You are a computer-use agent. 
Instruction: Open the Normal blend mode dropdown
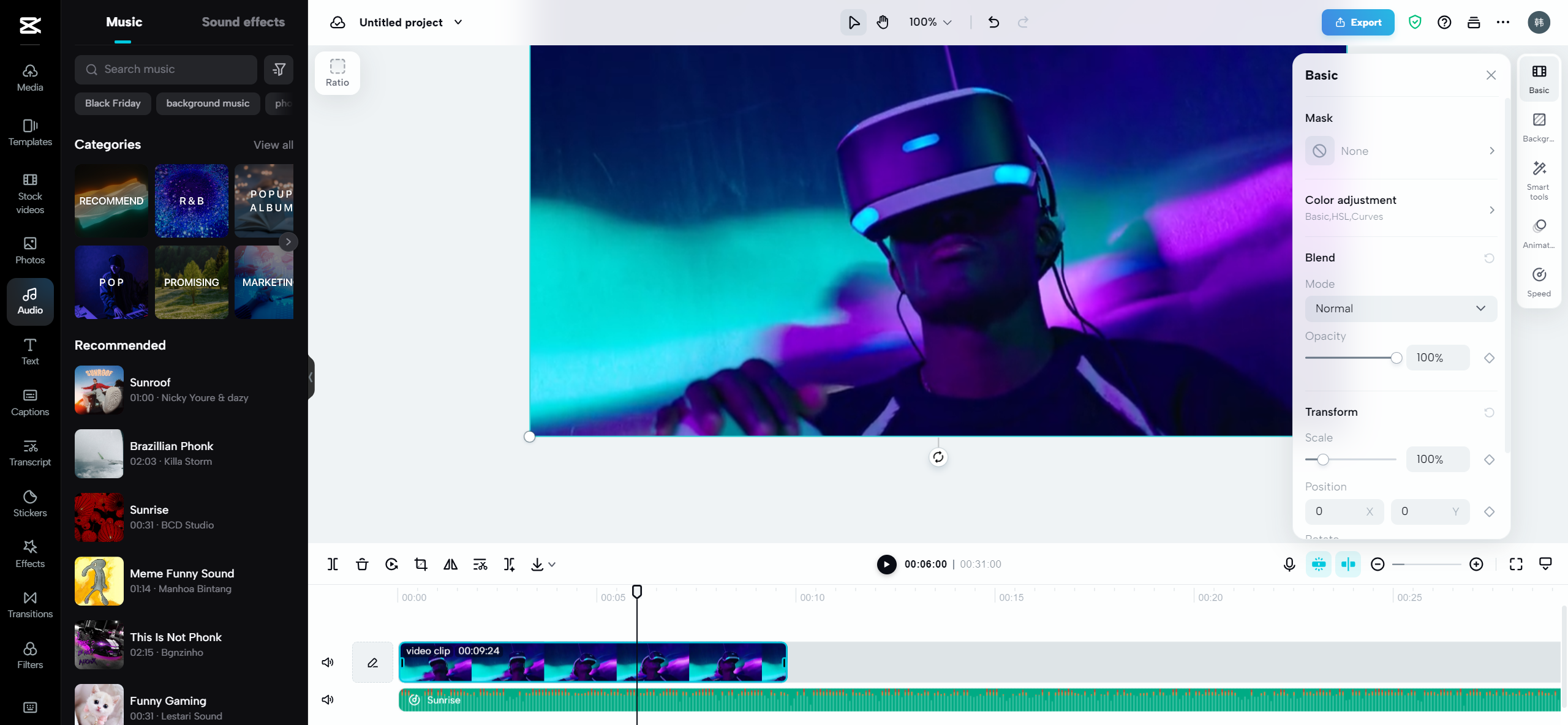(x=1400, y=308)
